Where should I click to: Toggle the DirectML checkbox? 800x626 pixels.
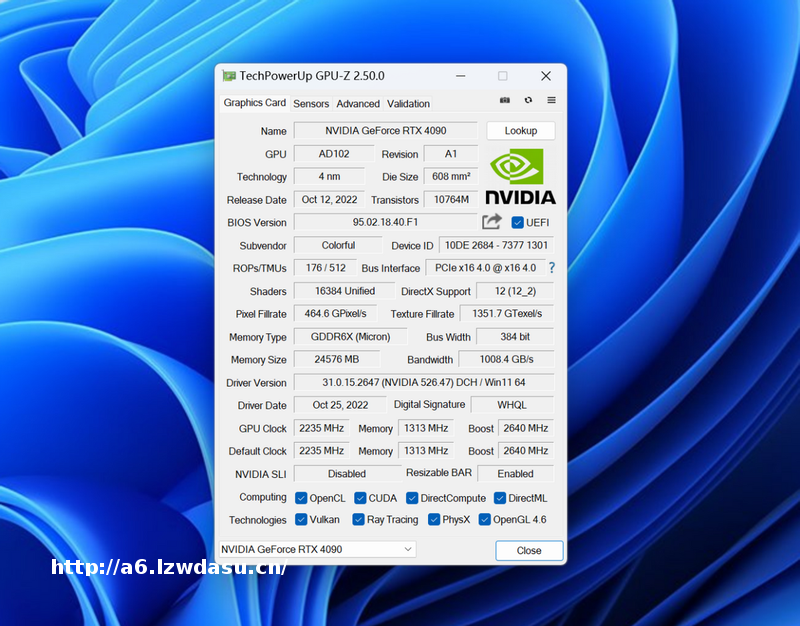coord(499,498)
